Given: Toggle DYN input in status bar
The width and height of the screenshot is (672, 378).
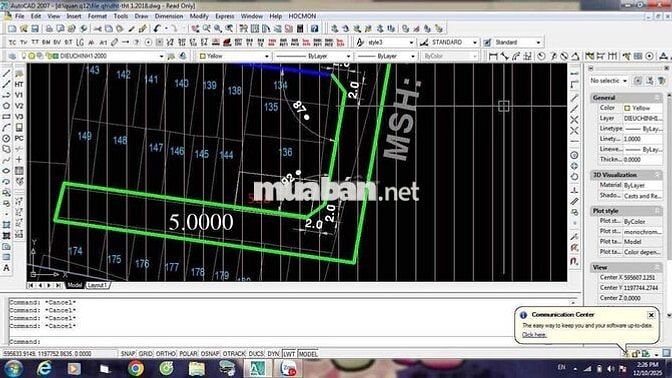Looking at the screenshot, I should pos(273,354).
